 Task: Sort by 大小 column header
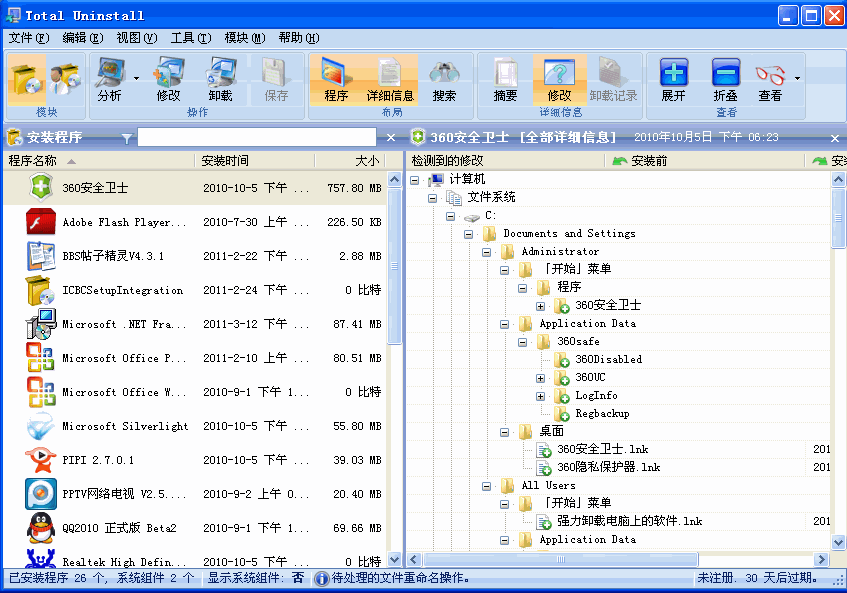(x=351, y=160)
